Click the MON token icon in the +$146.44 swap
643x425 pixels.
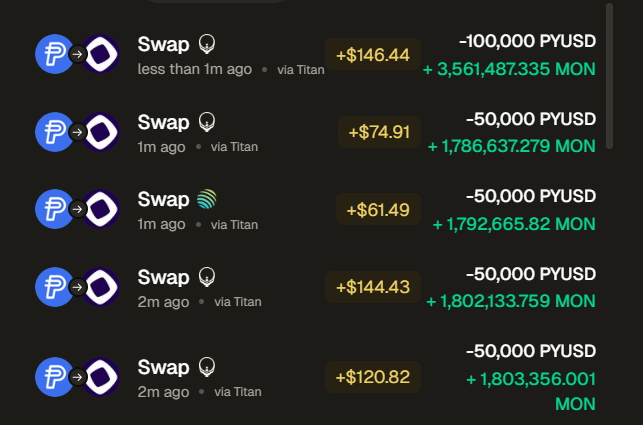click(x=102, y=54)
